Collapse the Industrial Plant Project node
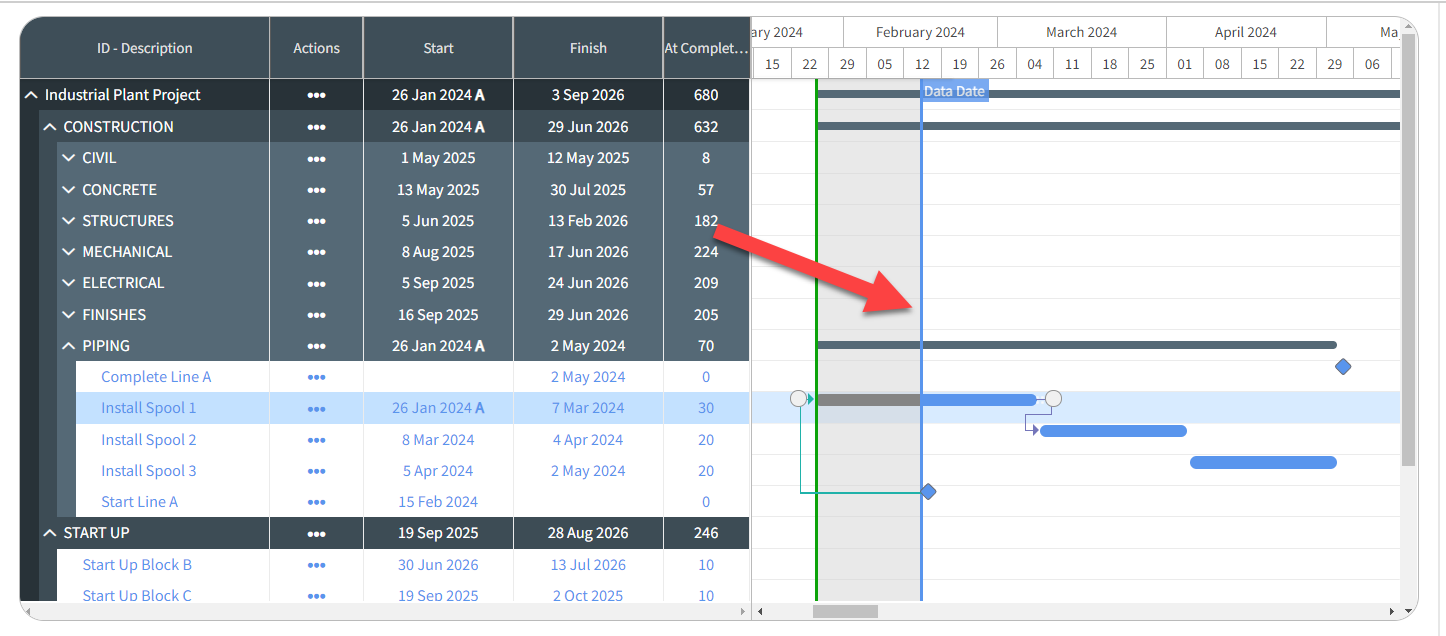Viewport: 1446px width, 636px height. (30, 95)
